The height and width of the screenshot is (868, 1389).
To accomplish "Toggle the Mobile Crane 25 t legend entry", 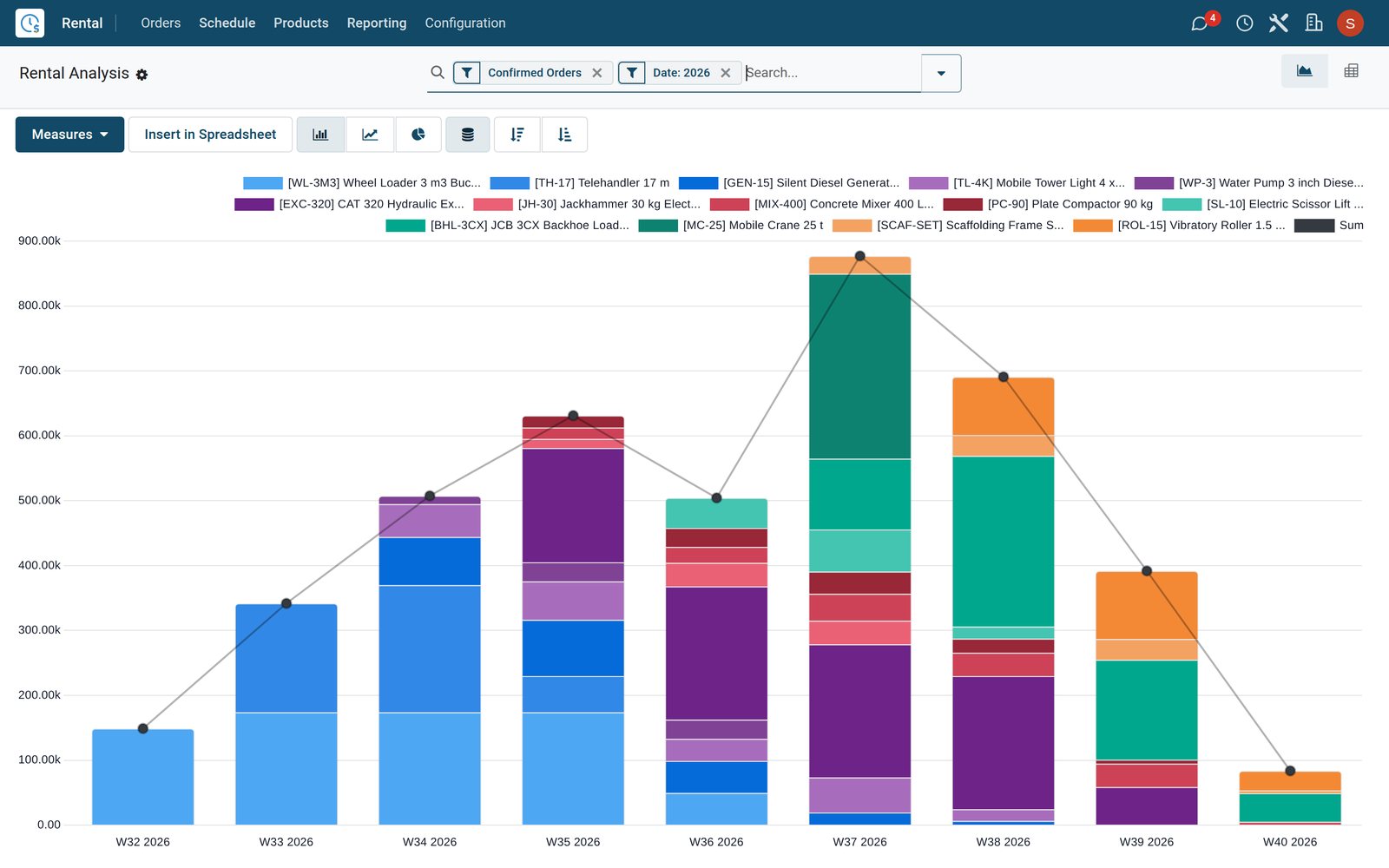I will pos(731,226).
